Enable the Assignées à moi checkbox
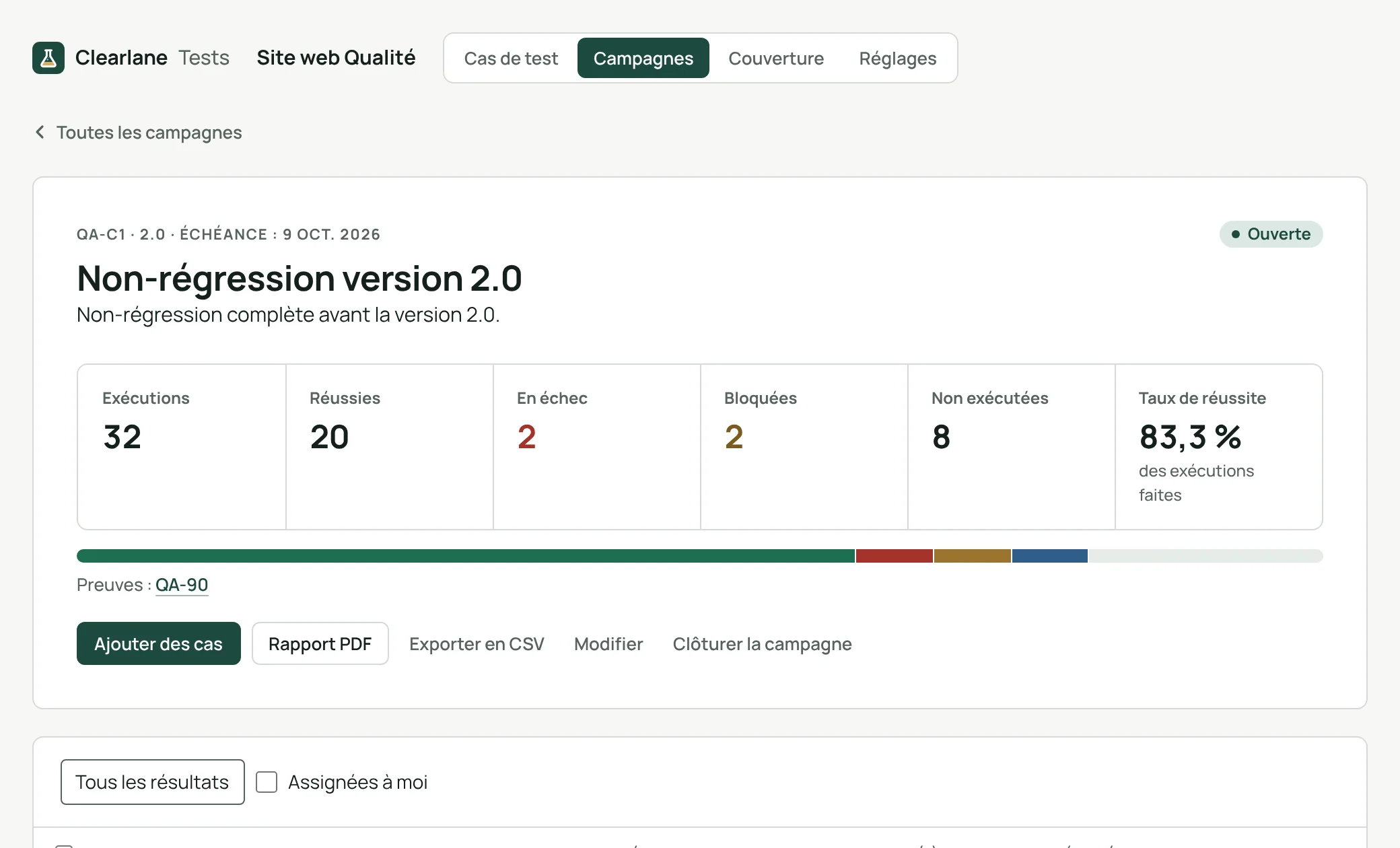This screenshot has height=848, width=1400. 267,782
